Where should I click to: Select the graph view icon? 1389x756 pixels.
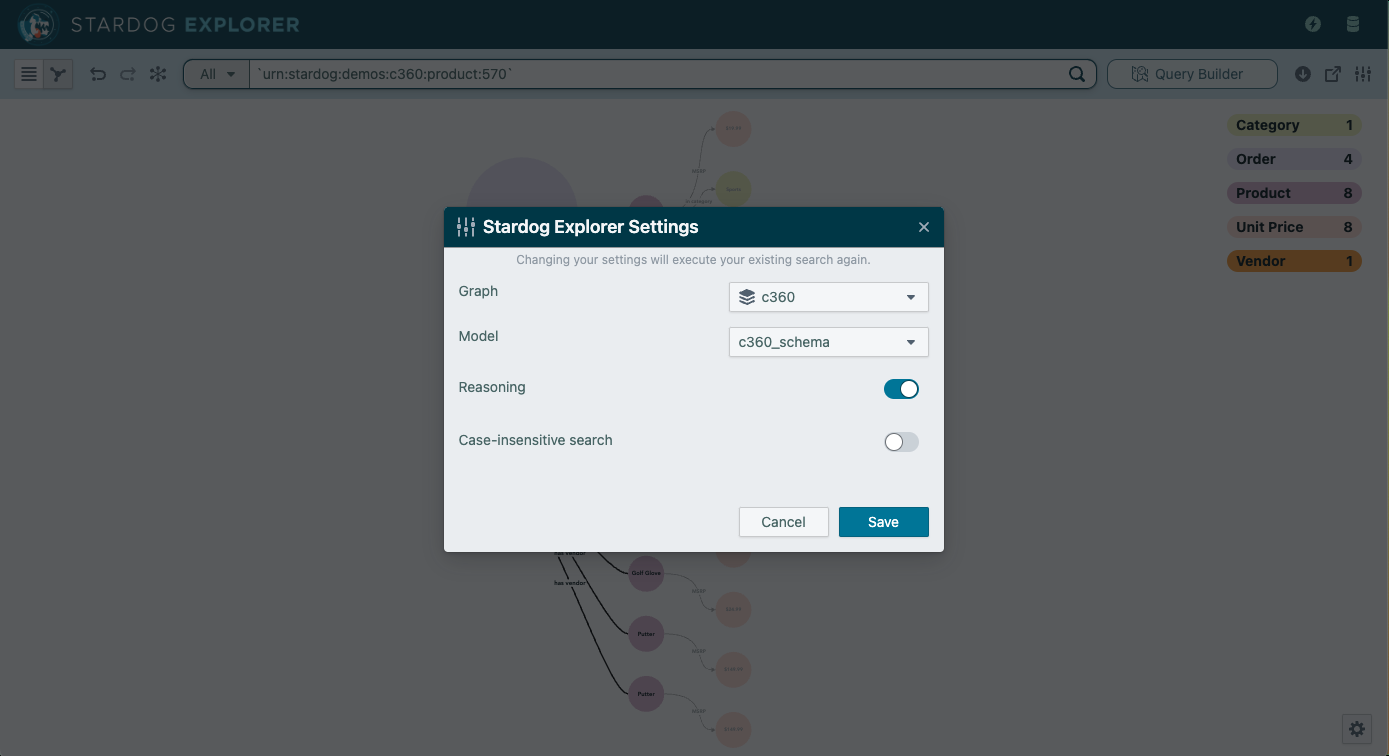(57, 73)
